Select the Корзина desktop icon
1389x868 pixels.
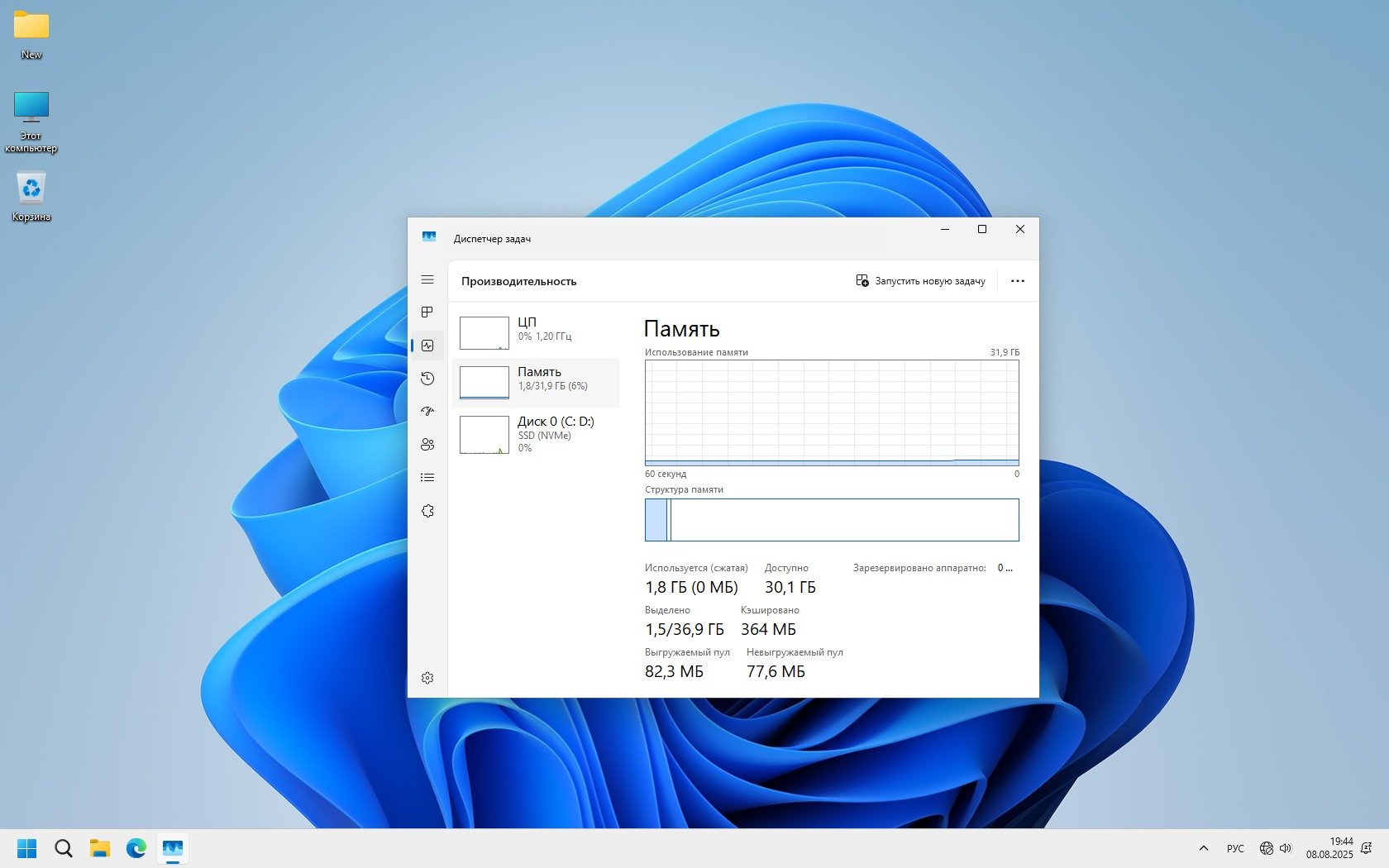click(31, 196)
